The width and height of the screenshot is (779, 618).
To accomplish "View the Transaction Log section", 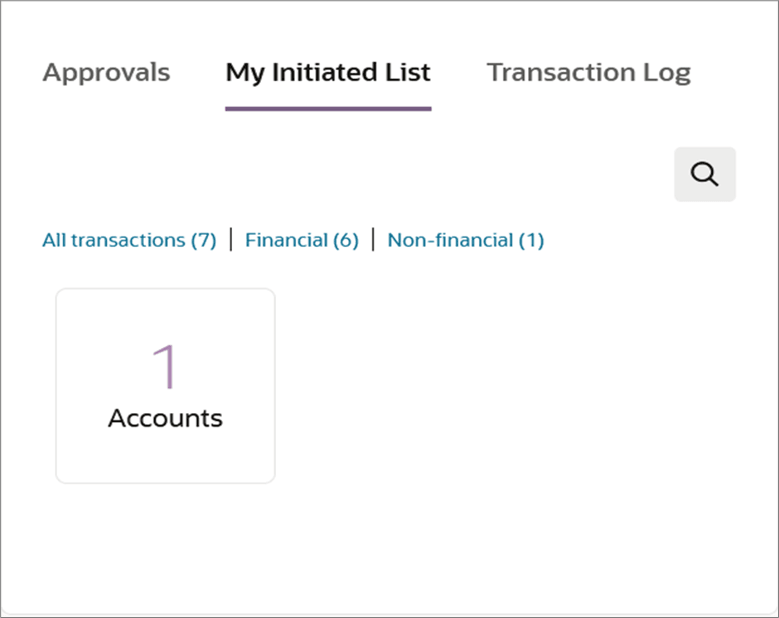I will coord(588,73).
